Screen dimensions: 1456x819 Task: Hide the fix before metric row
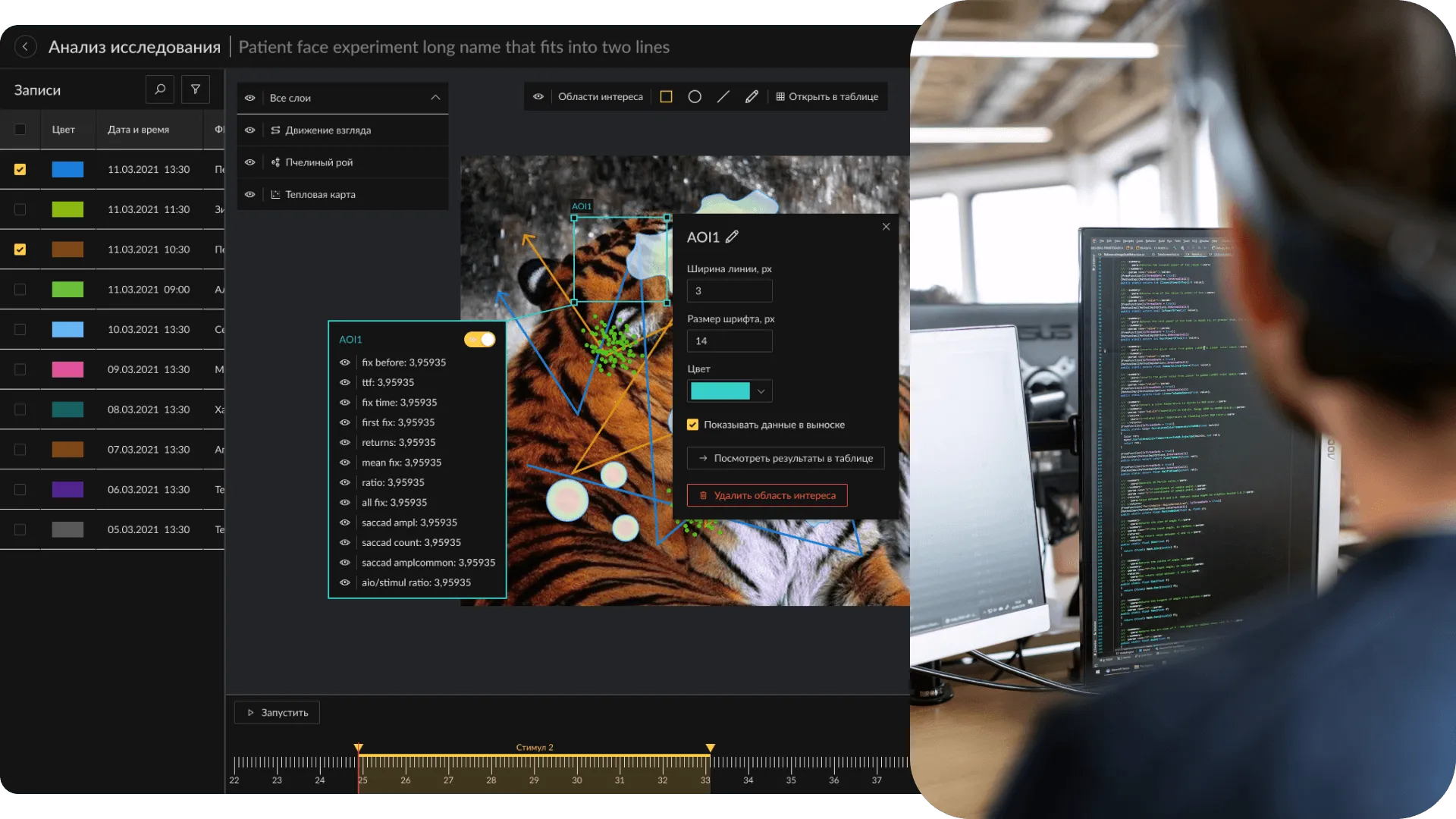pyautogui.click(x=345, y=362)
